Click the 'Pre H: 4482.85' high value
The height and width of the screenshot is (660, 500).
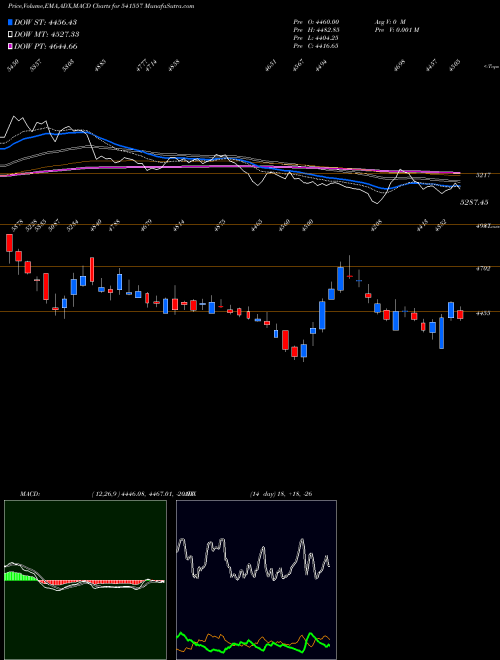click(x=316, y=30)
